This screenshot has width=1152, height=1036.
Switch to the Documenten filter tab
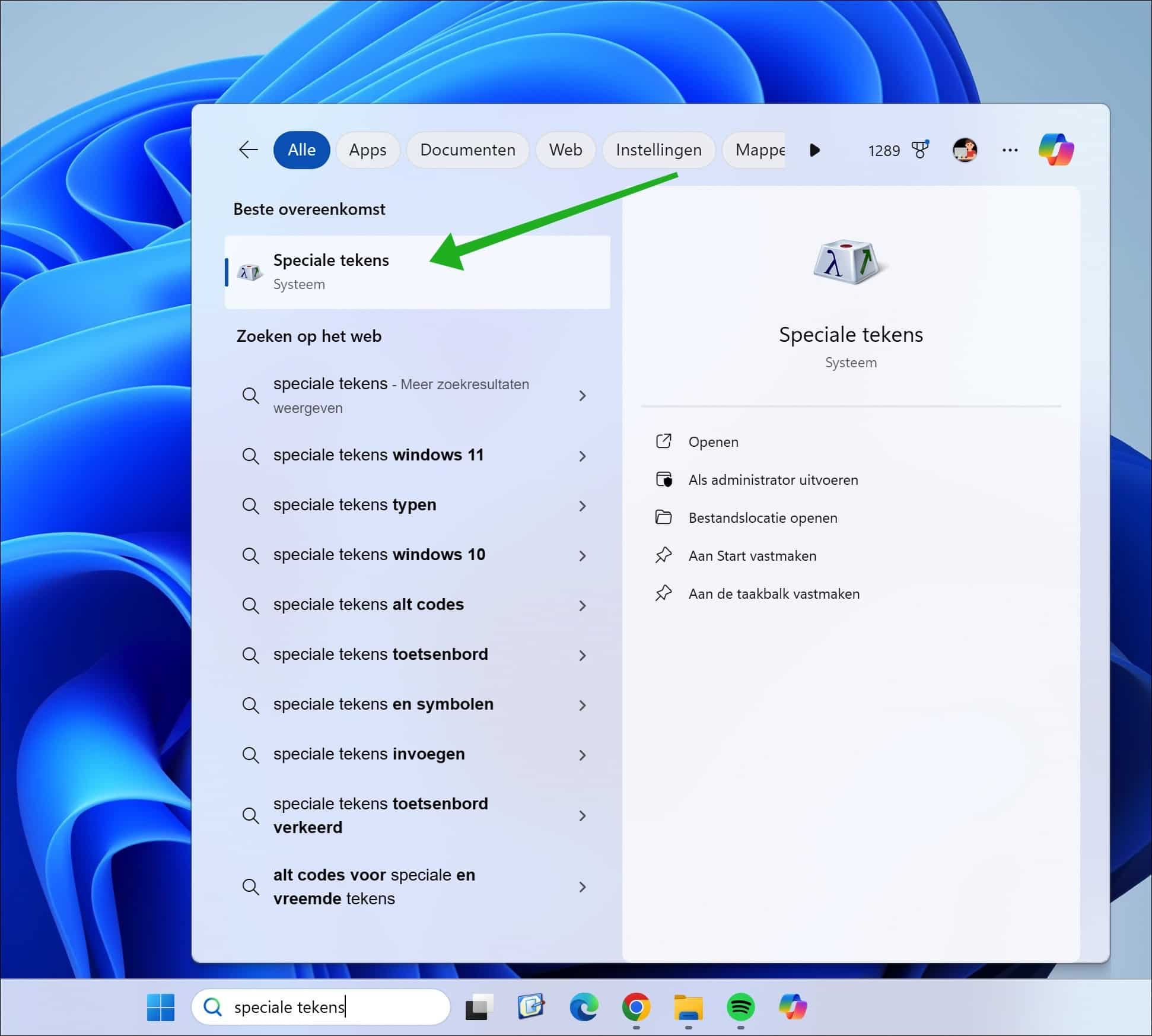pos(467,150)
